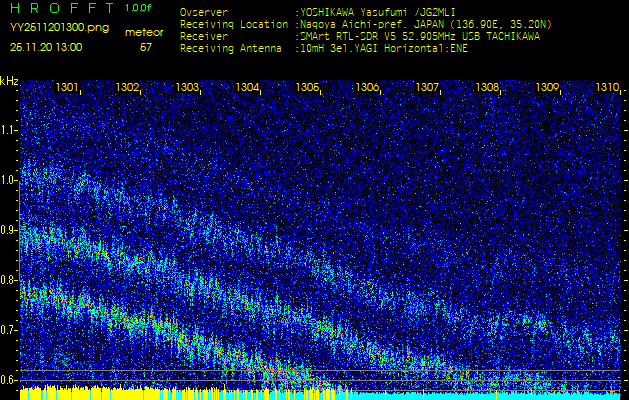Click the 1303 time marker
The image size is (629, 400).
187,87
